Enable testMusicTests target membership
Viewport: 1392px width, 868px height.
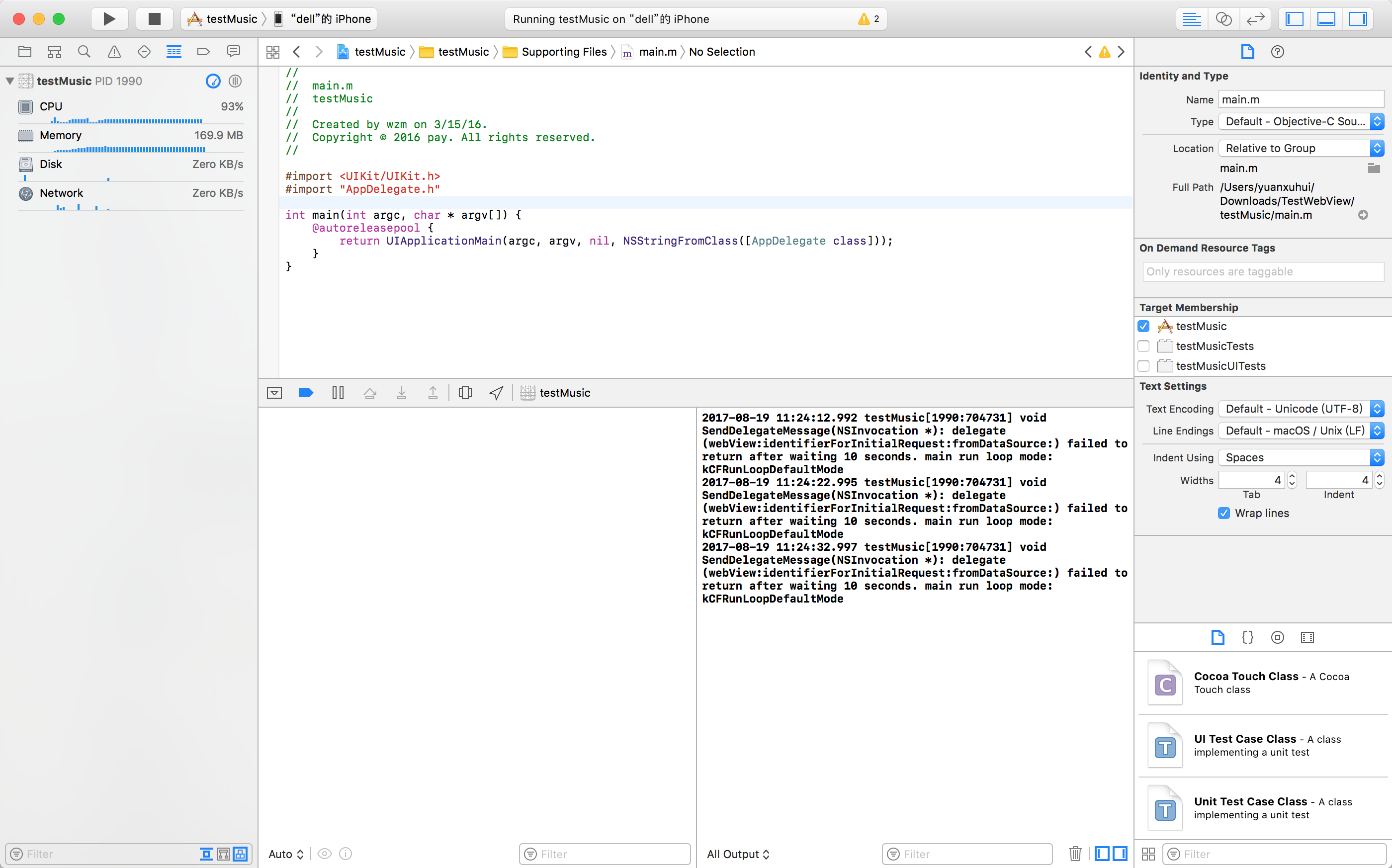[1143, 346]
